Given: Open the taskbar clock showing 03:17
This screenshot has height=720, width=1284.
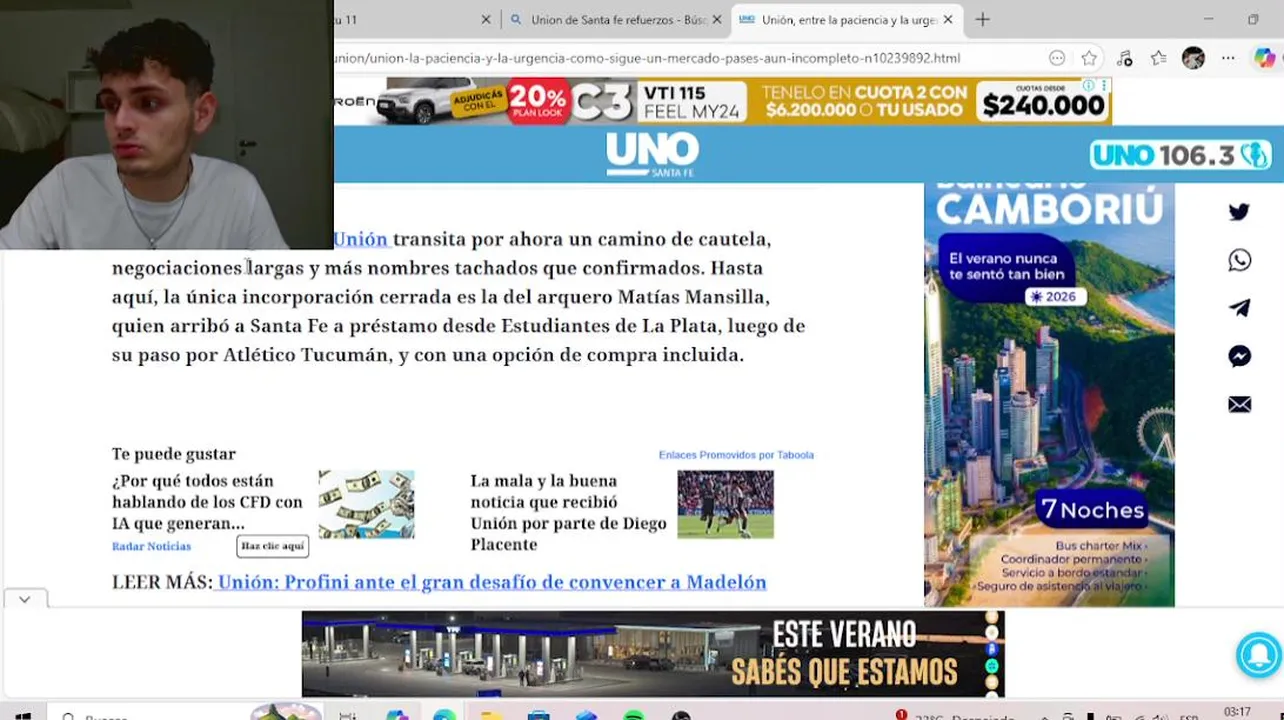Looking at the screenshot, I should 1237,713.
